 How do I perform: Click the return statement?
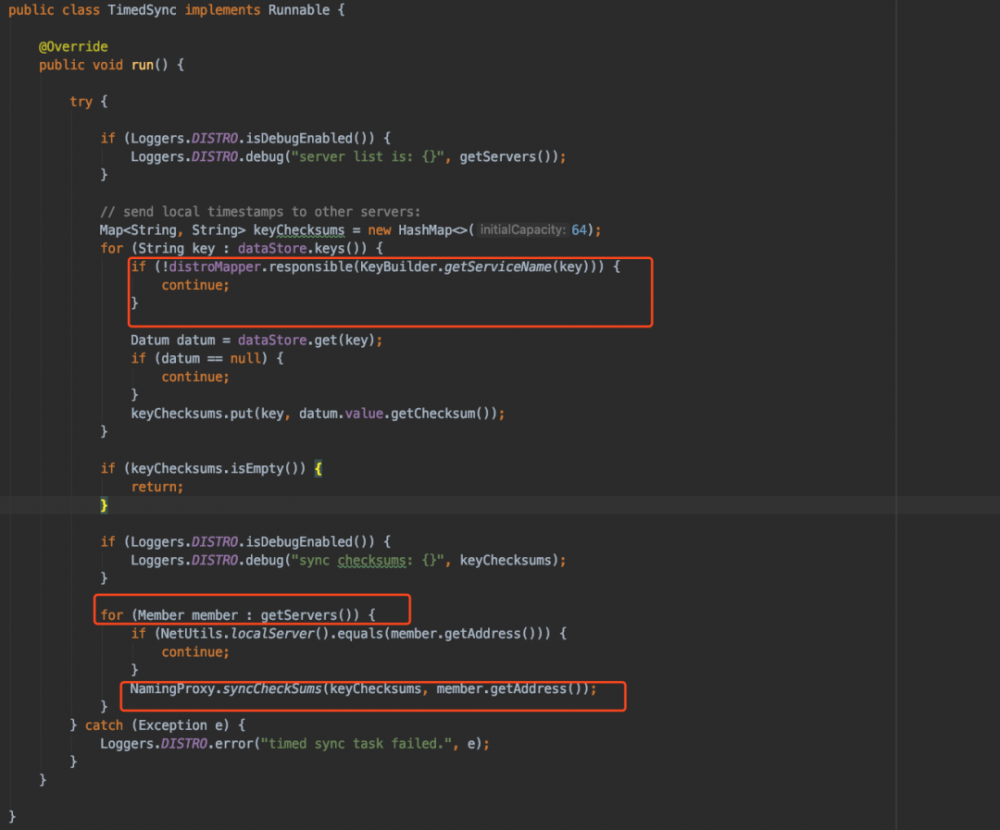[x=157, y=487]
